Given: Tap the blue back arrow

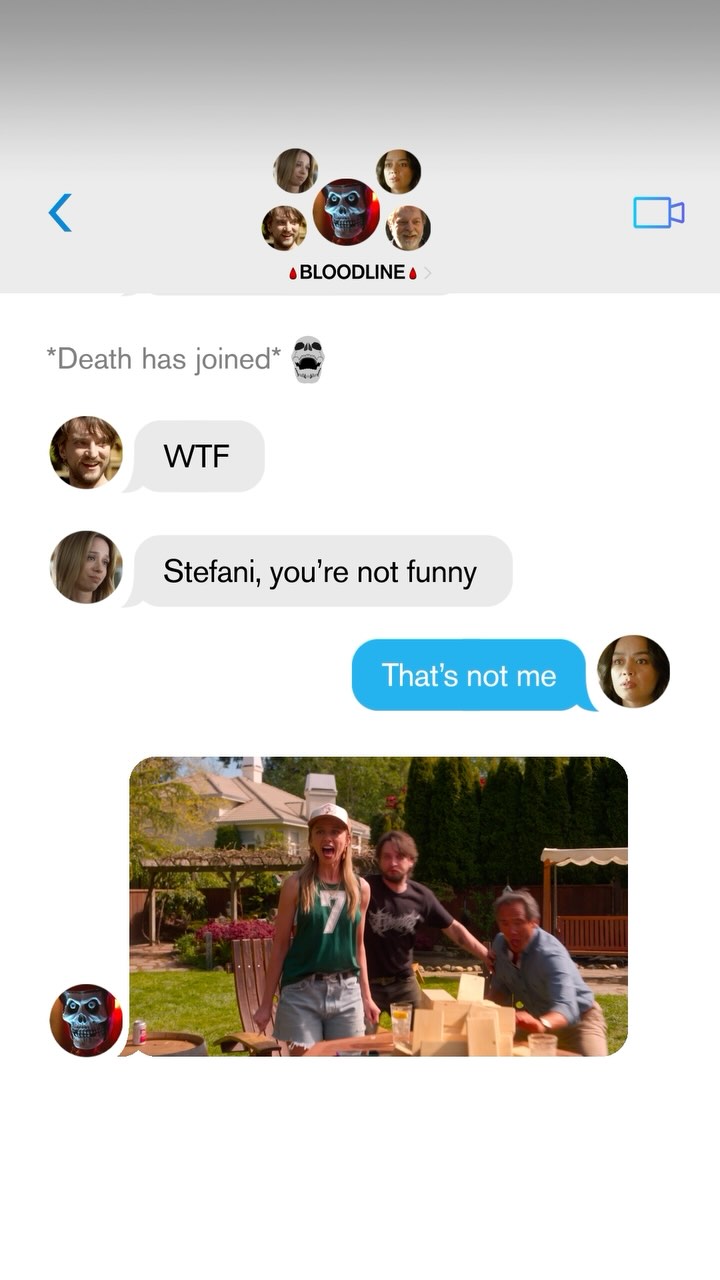Looking at the screenshot, I should pos(60,212).
